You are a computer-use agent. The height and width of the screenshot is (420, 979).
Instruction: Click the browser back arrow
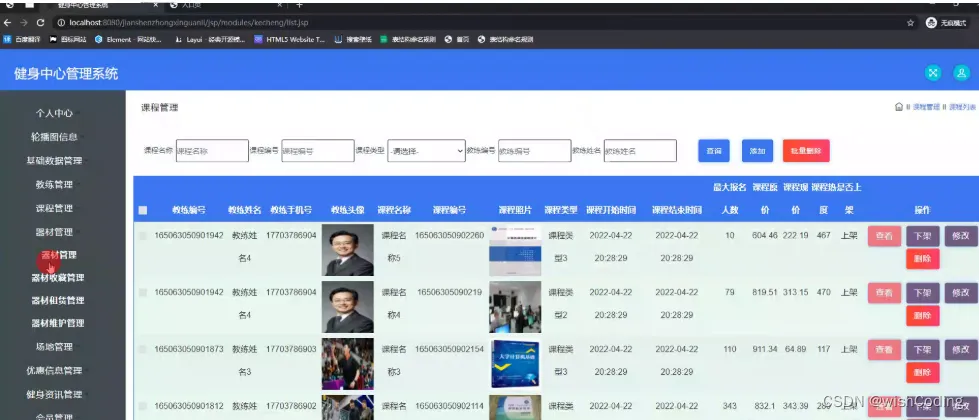pyautogui.click(x=7, y=22)
